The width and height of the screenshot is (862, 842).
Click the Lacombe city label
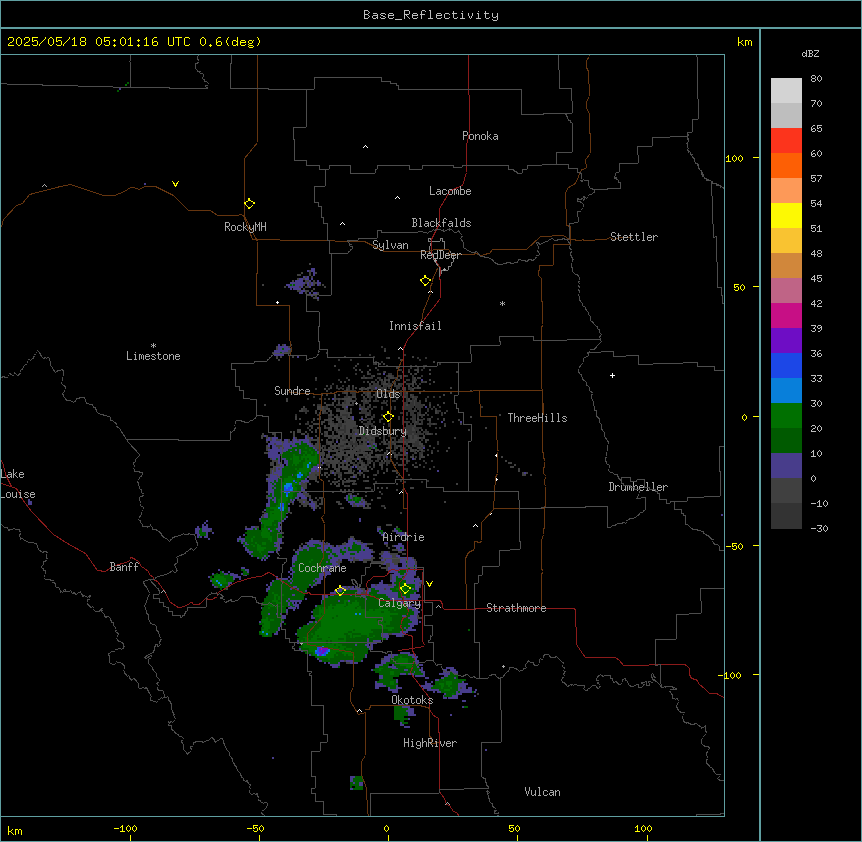(450, 191)
